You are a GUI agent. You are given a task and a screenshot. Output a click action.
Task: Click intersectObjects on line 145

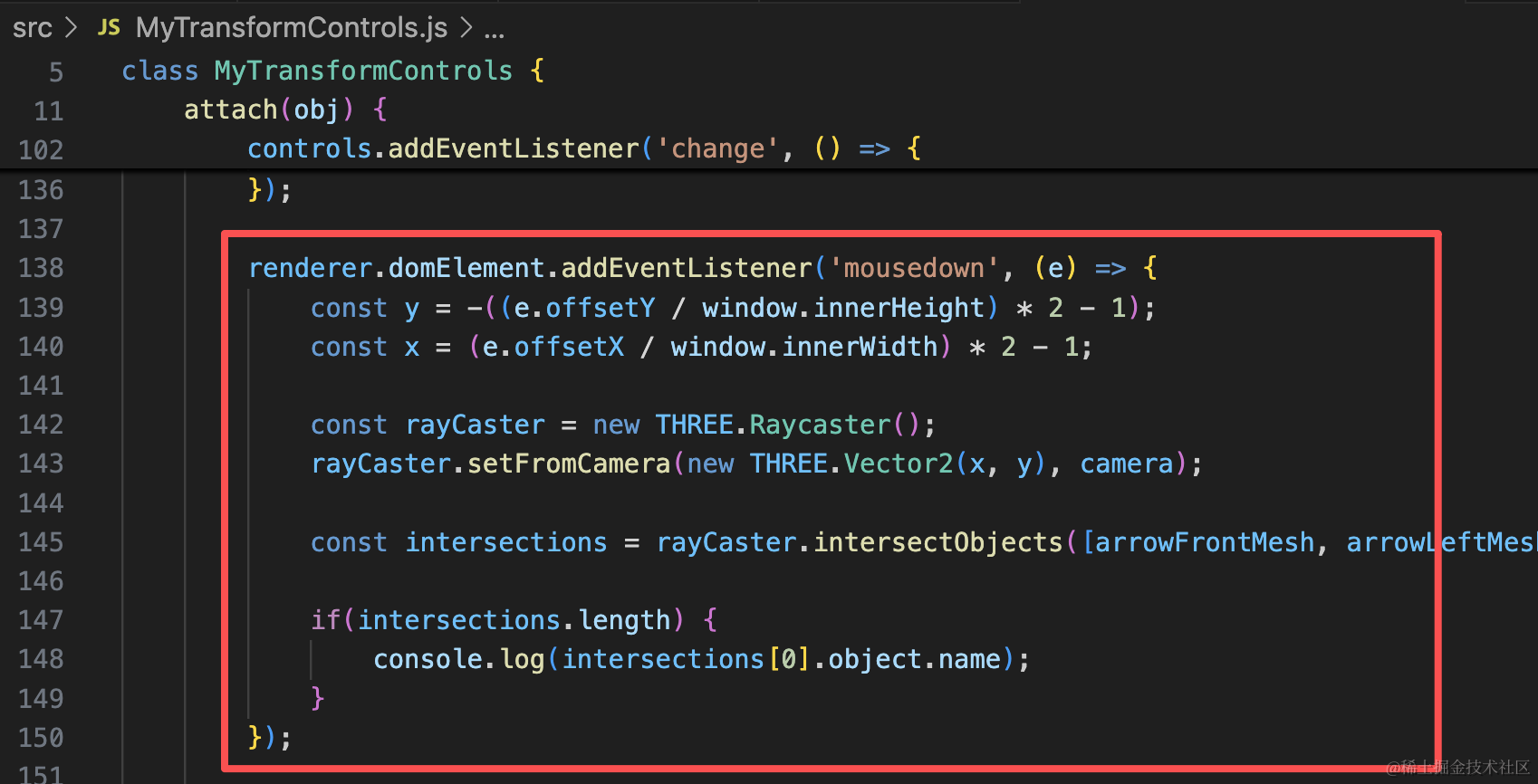(937, 542)
